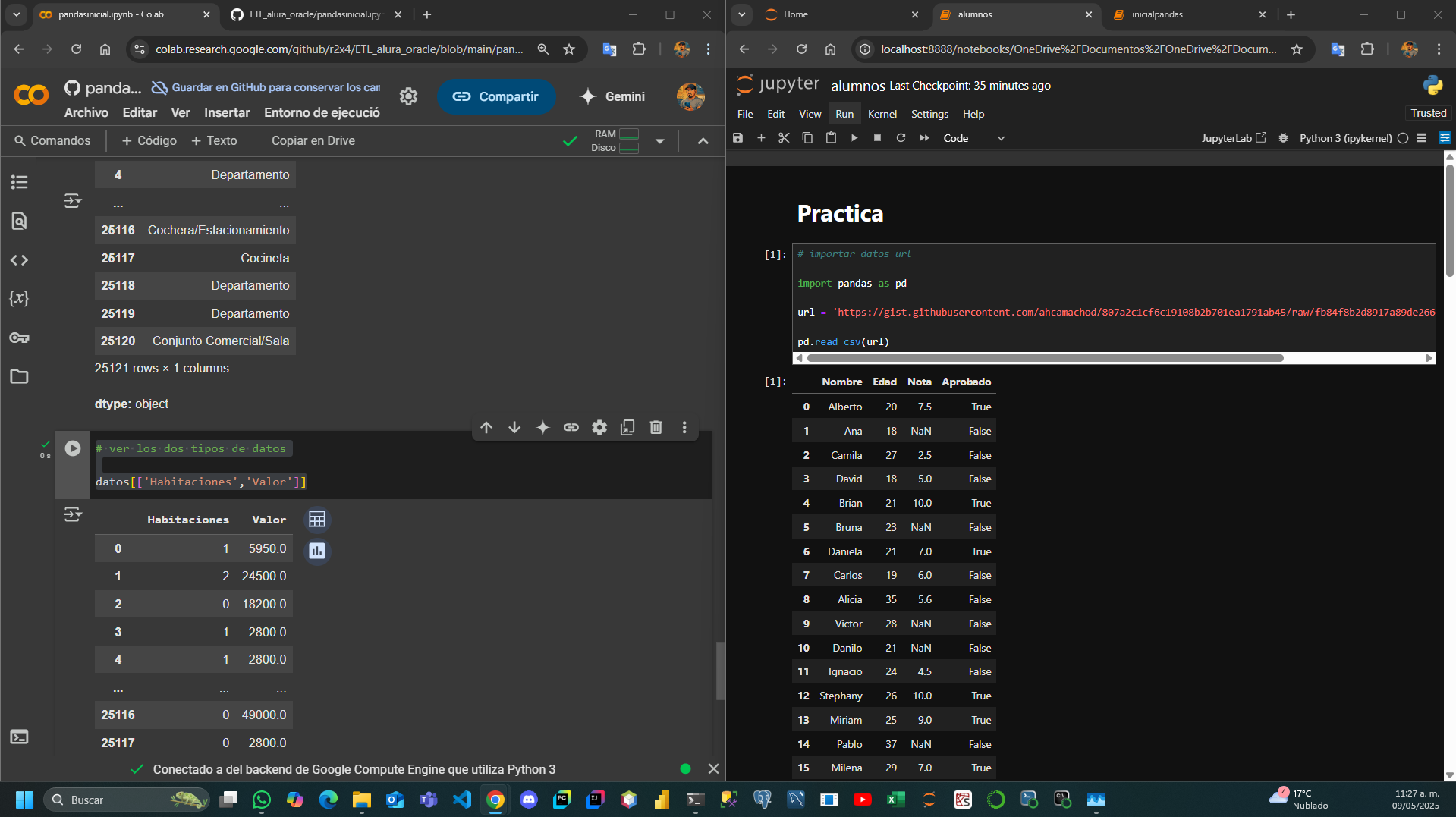Click Jupyter notebook vertical scrollbar
This screenshot has width=1456, height=817.
pyautogui.click(x=1450, y=220)
